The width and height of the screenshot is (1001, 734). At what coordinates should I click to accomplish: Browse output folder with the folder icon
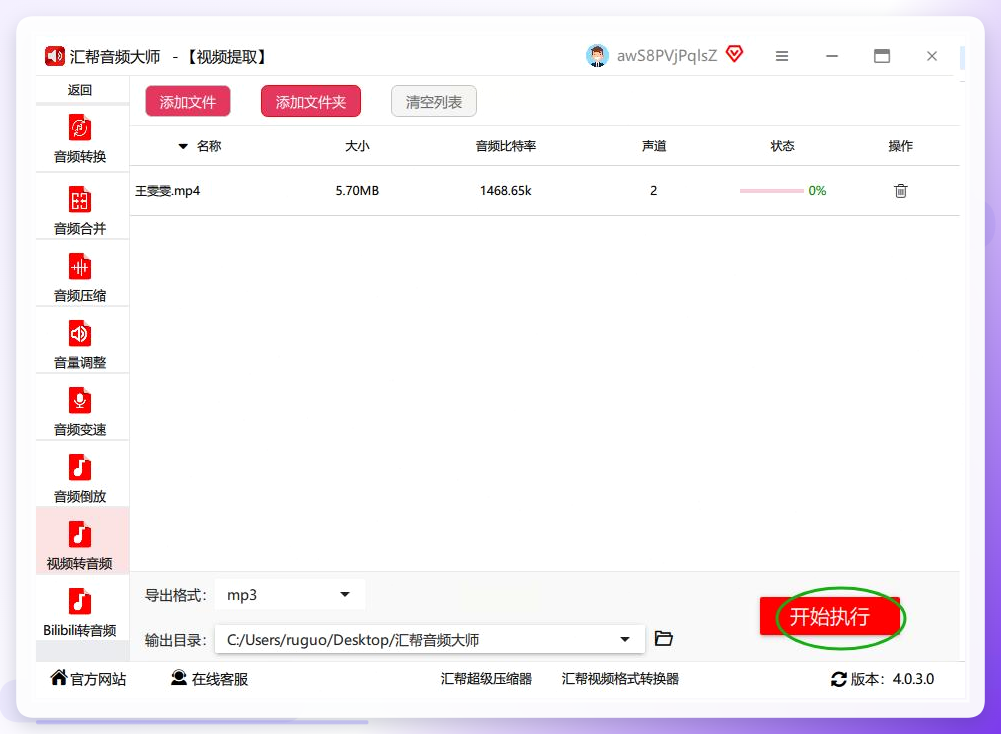click(x=663, y=638)
